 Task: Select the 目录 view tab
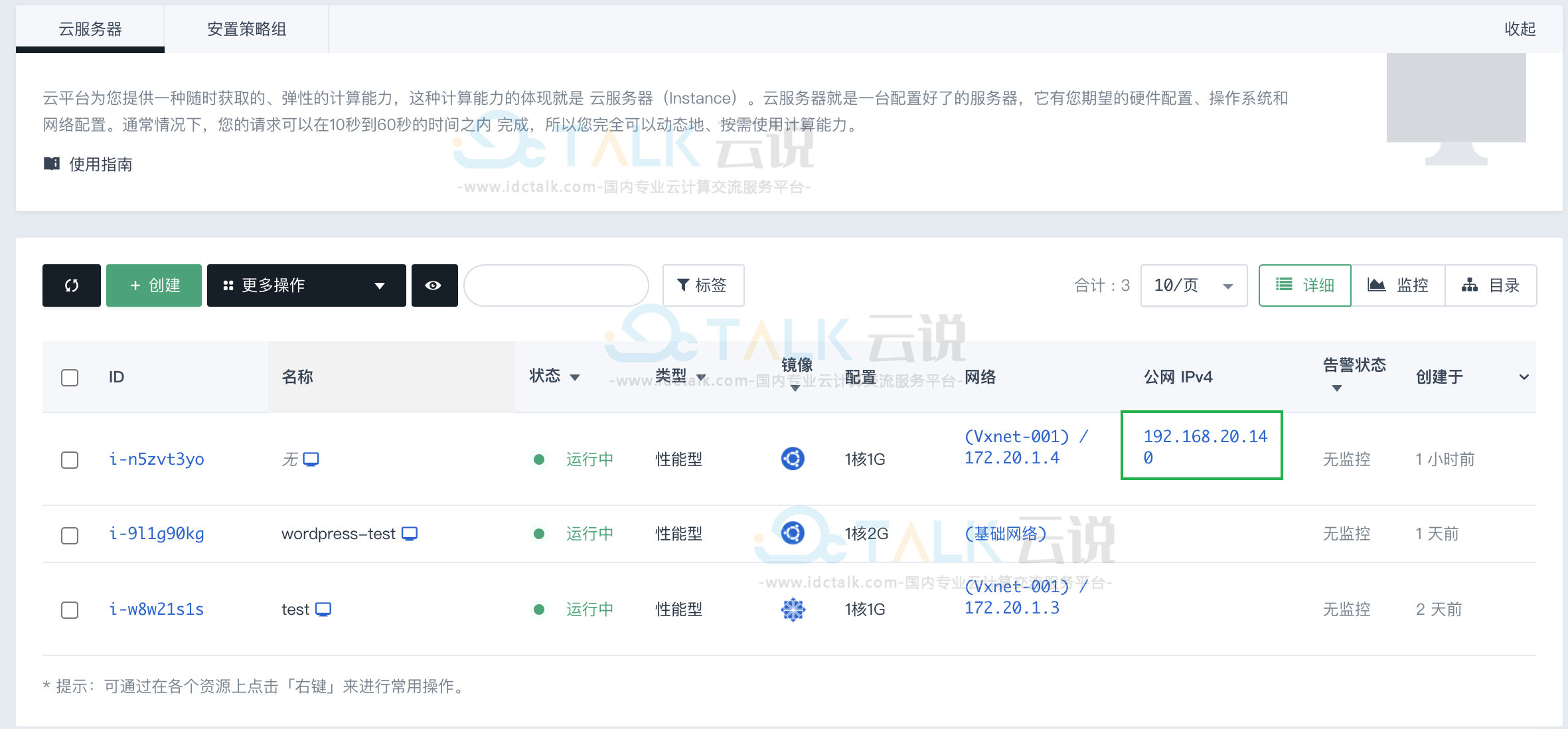click(x=1491, y=285)
